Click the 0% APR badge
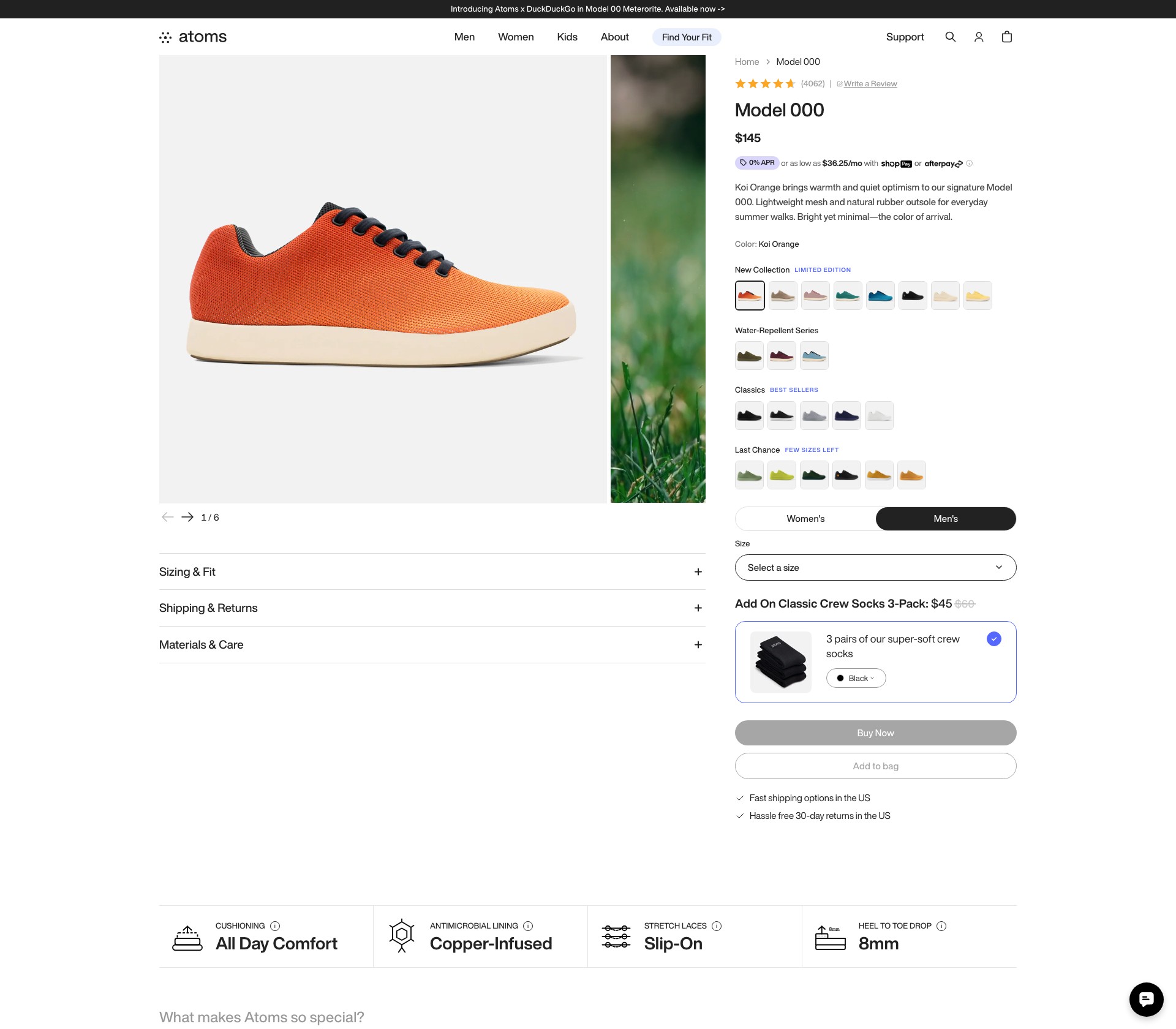Screen dimensions: 1176x1029 [x=756, y=163]
